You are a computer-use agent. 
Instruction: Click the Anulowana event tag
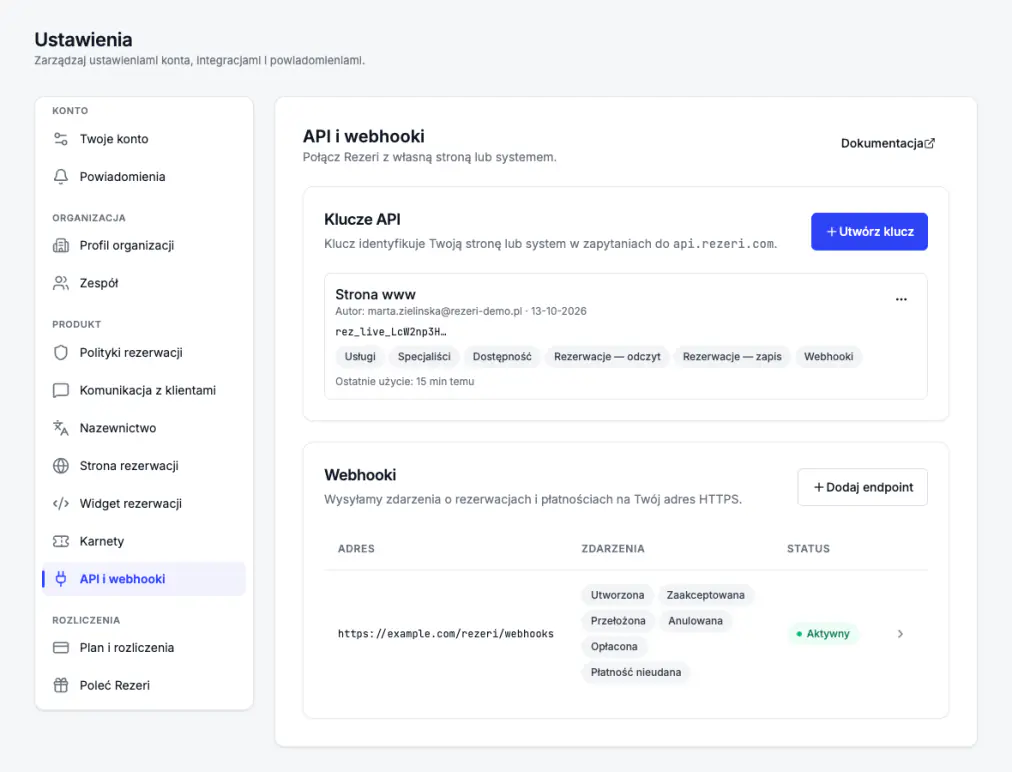[695, 621]
